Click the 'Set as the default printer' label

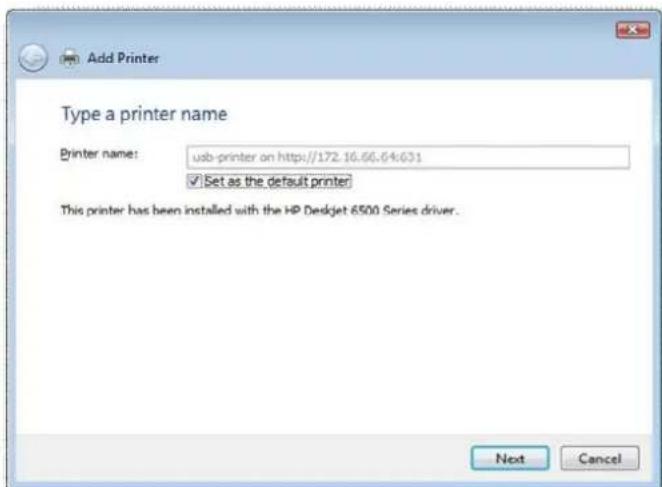pos(277,181)
